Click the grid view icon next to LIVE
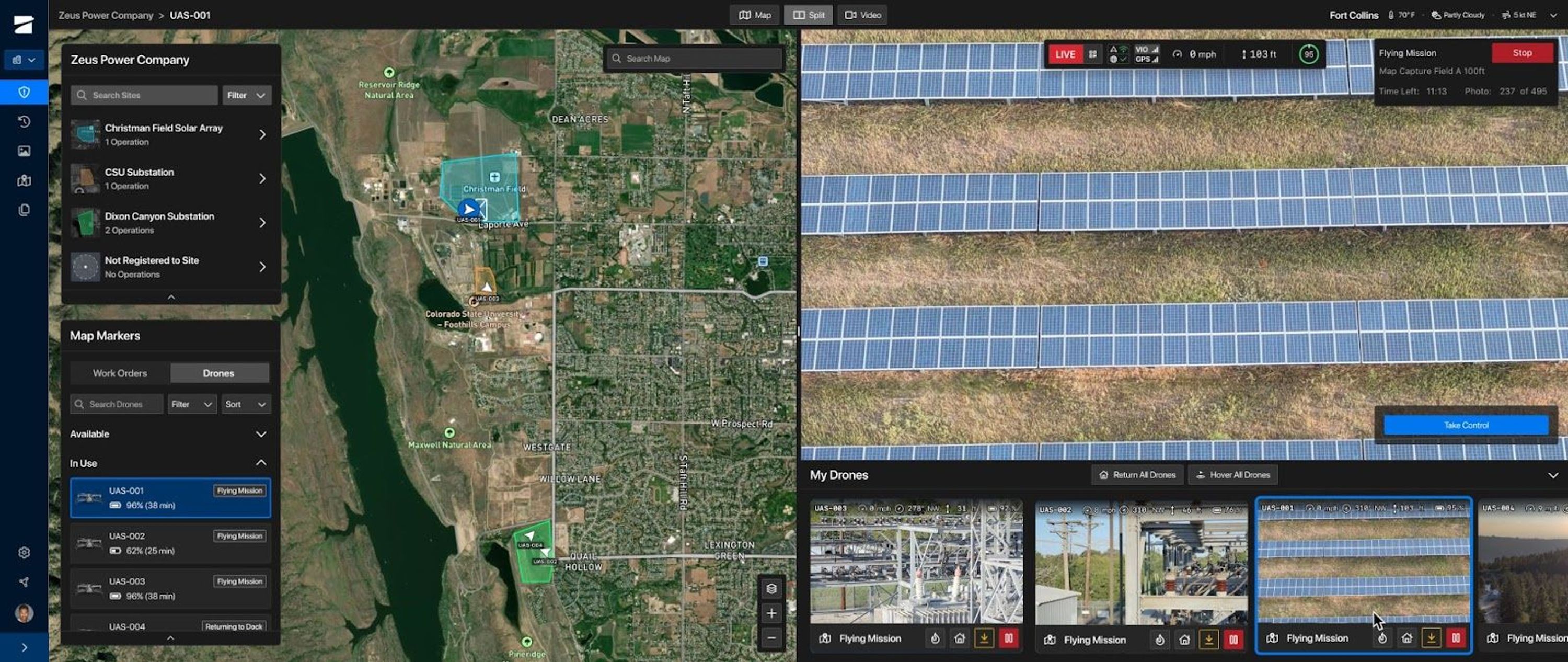This screenshot has width=1568, height=662. 1092,54
